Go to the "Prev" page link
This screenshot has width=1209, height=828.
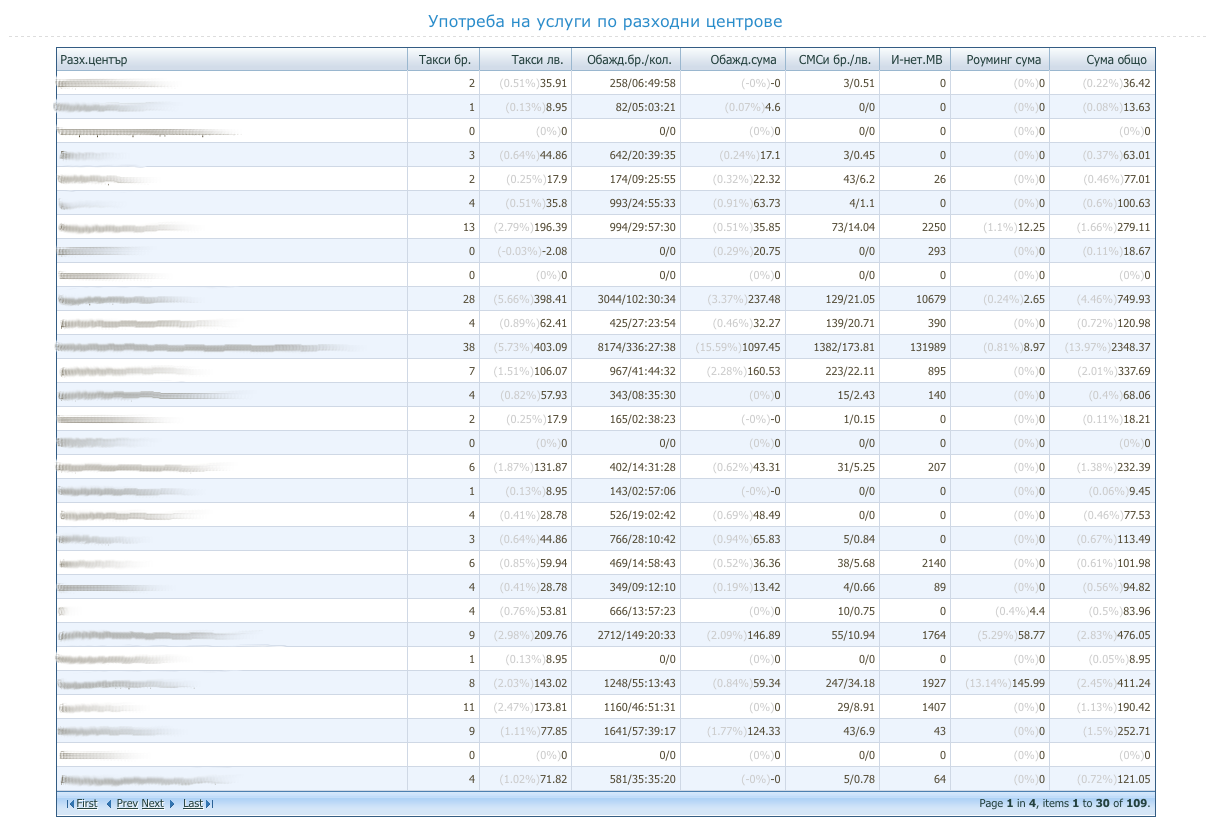click(127, 804)
